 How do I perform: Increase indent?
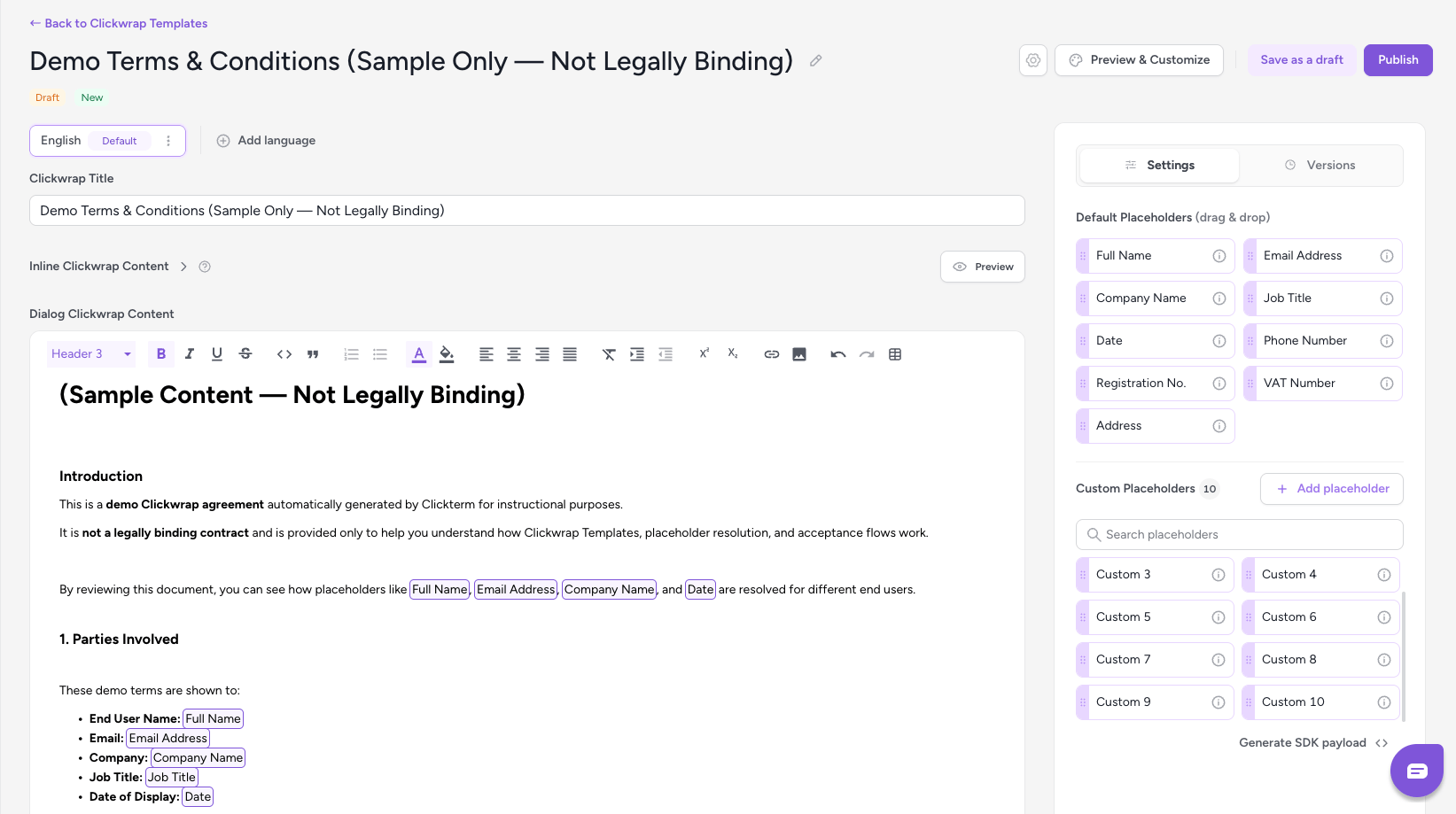coord(637,354)
